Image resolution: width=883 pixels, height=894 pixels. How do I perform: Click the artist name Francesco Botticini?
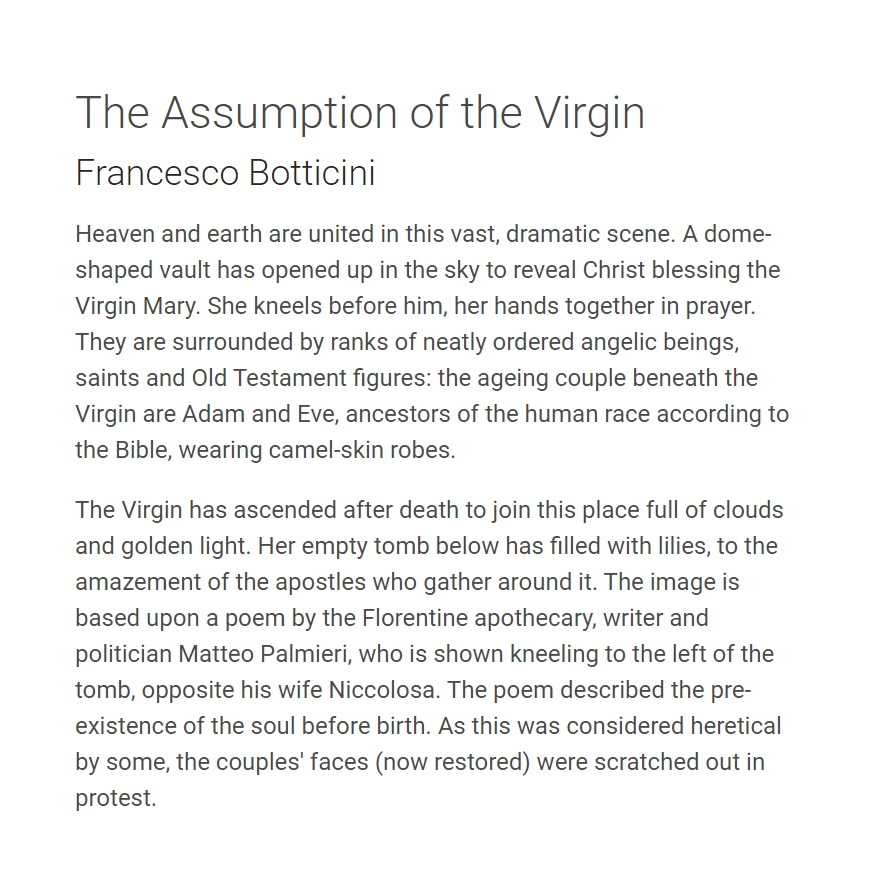point(226,173)
